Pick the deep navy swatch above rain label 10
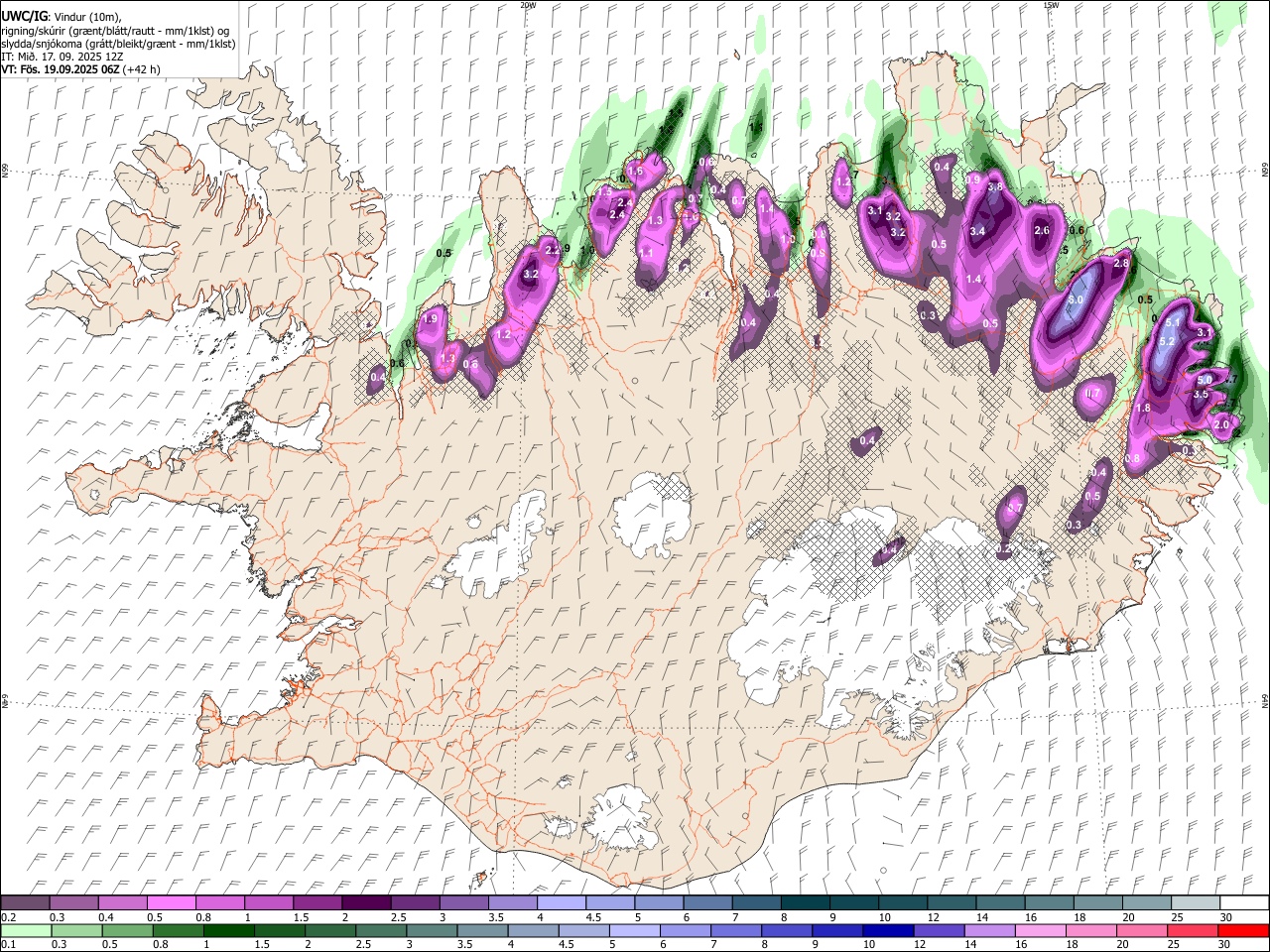 888,930
